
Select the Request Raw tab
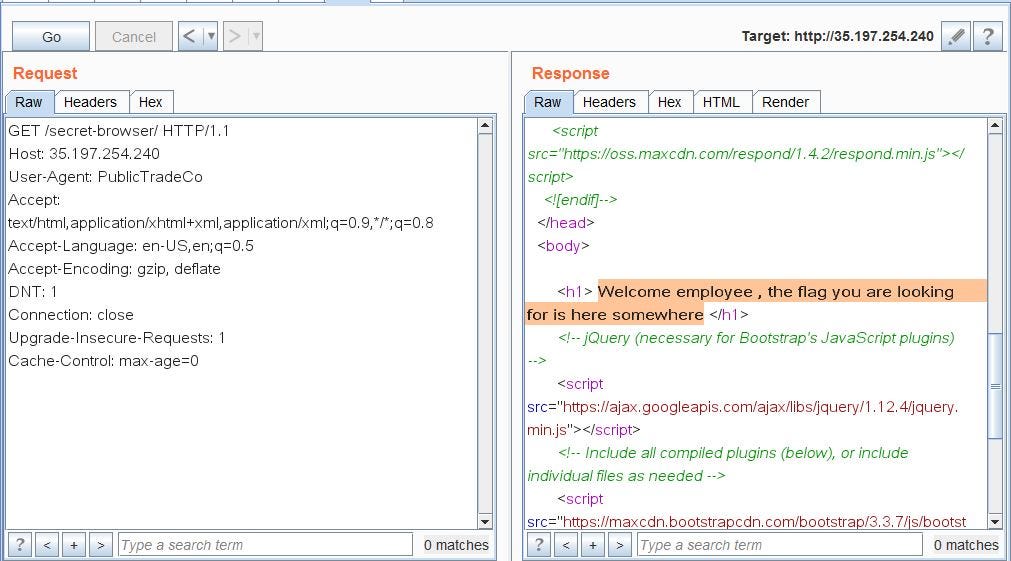pyautogui.click(x=29, y=102)
